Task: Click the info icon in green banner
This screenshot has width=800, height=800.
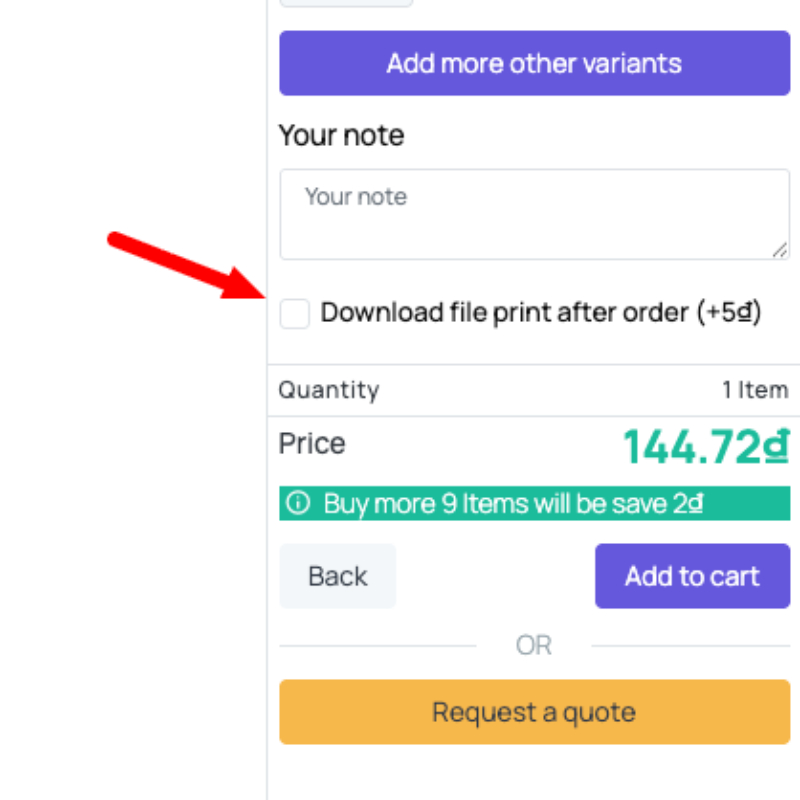Action: pyautogui.click(x=297, y=503)
